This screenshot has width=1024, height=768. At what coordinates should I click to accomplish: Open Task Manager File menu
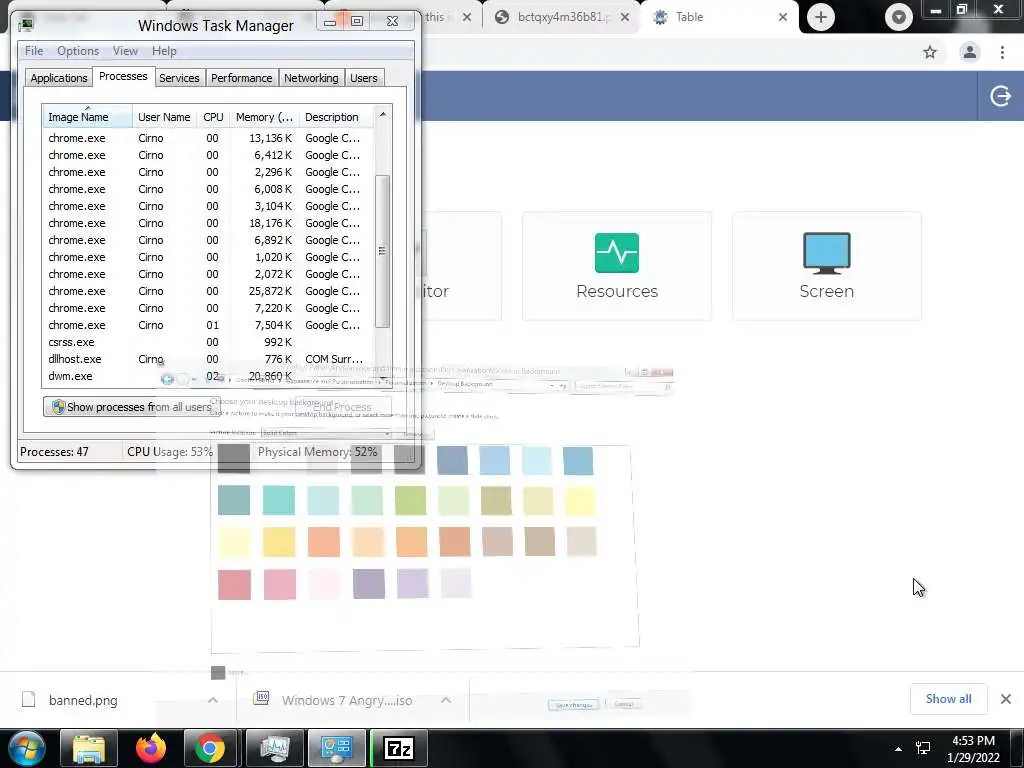tap(34, 51)
